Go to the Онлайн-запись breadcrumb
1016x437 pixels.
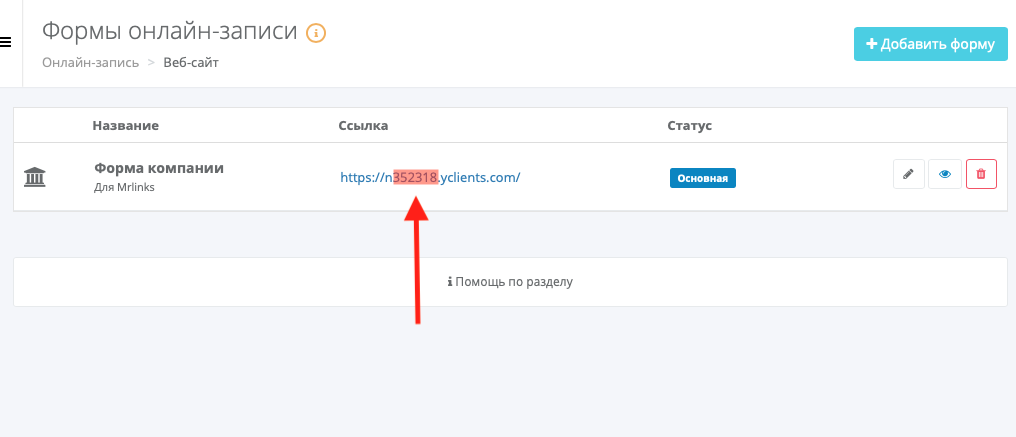pos(90,62)
